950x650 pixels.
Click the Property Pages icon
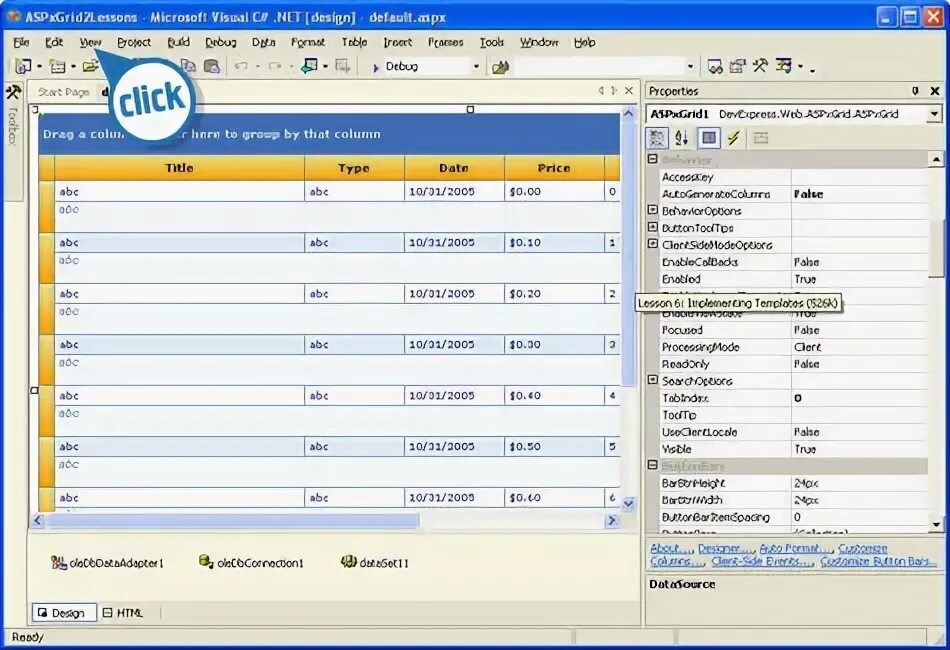(x=761, y=138)
